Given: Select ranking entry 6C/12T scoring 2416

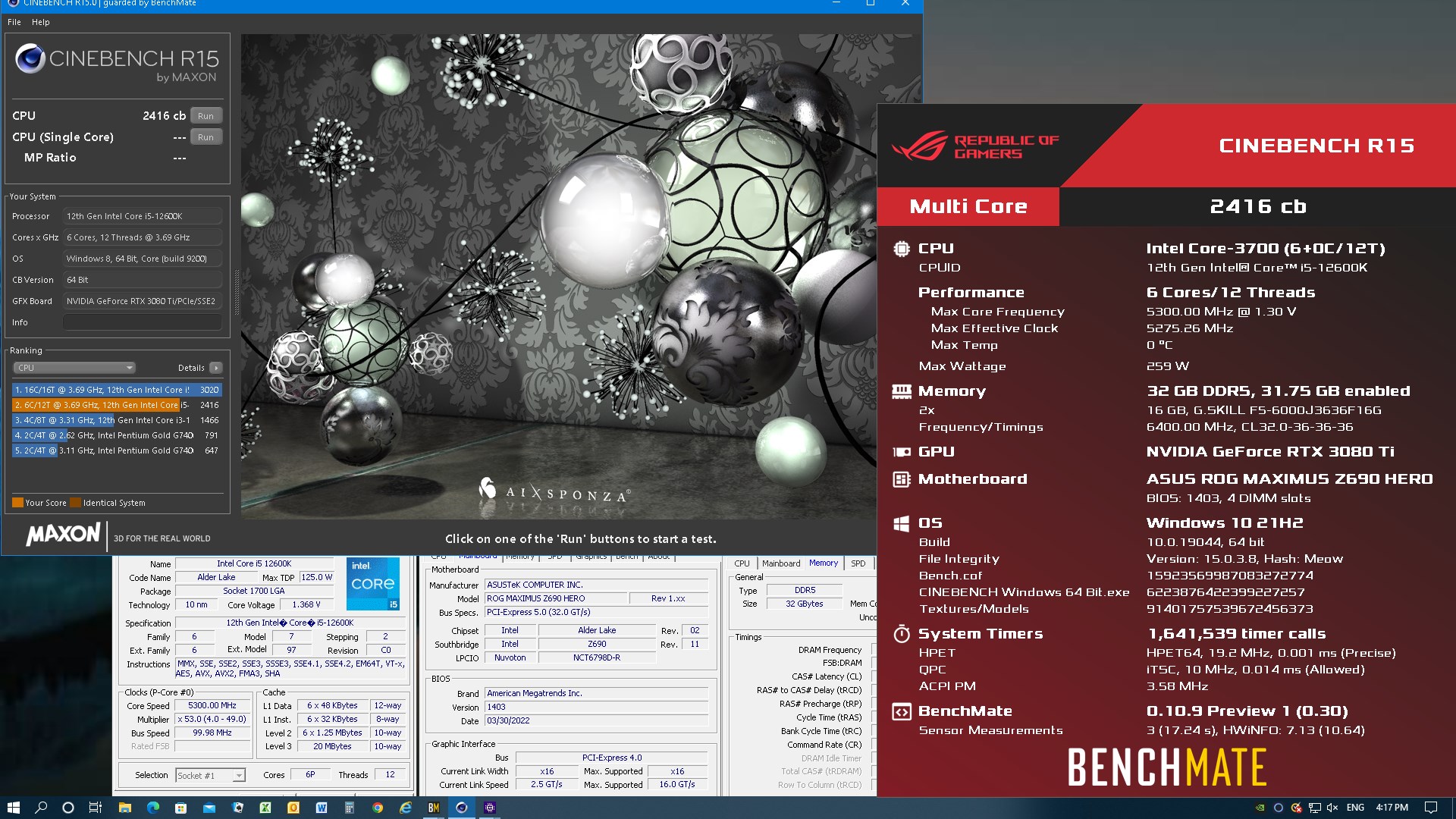Looking at the screenshot, I should [117, 405].
